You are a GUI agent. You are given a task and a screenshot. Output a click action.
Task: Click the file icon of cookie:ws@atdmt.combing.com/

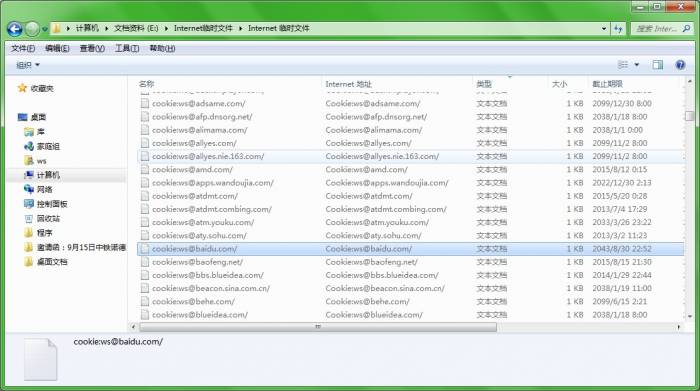pyautogui.click(x=145, y=209)
